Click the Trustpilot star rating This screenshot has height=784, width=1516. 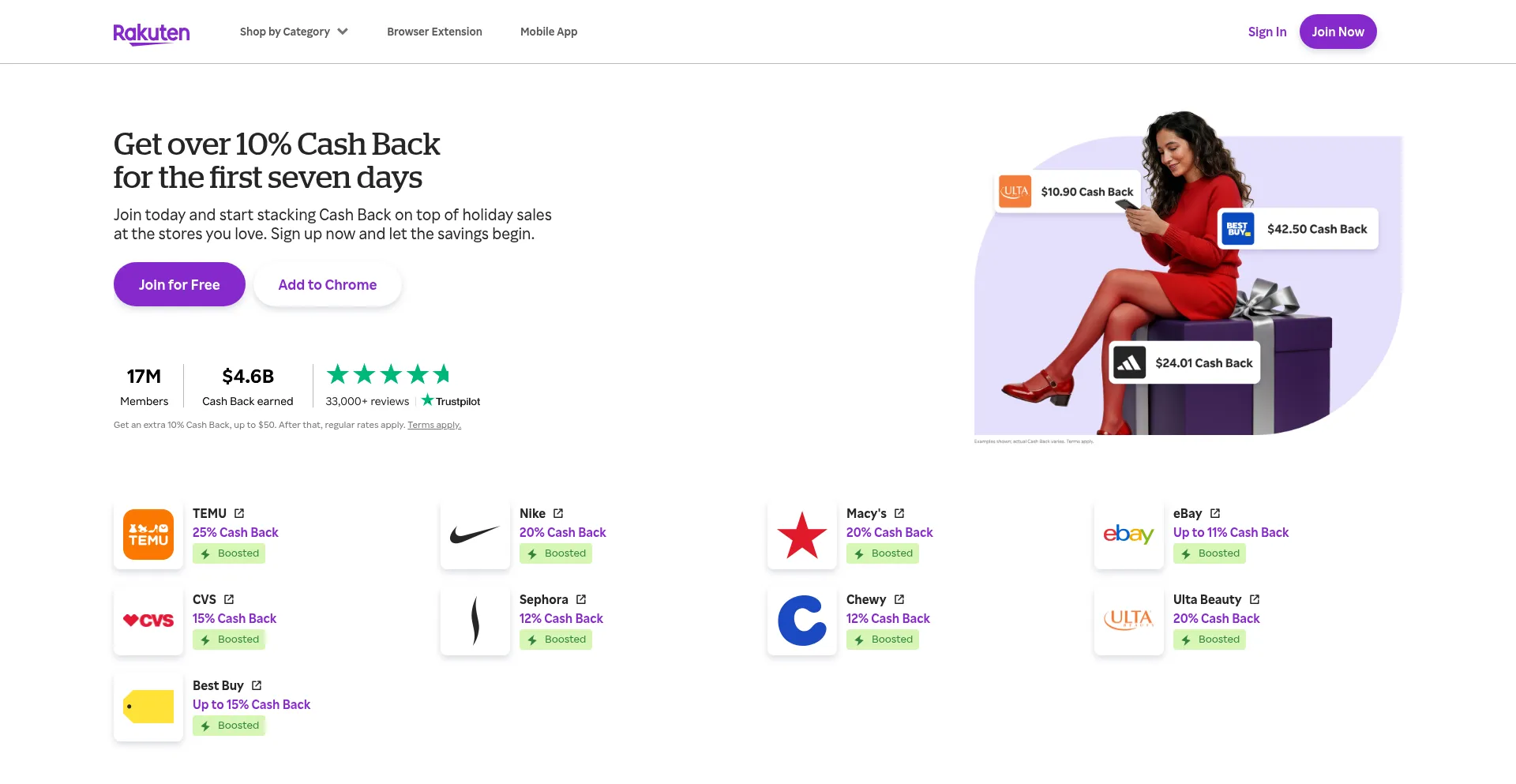[388, 374]
